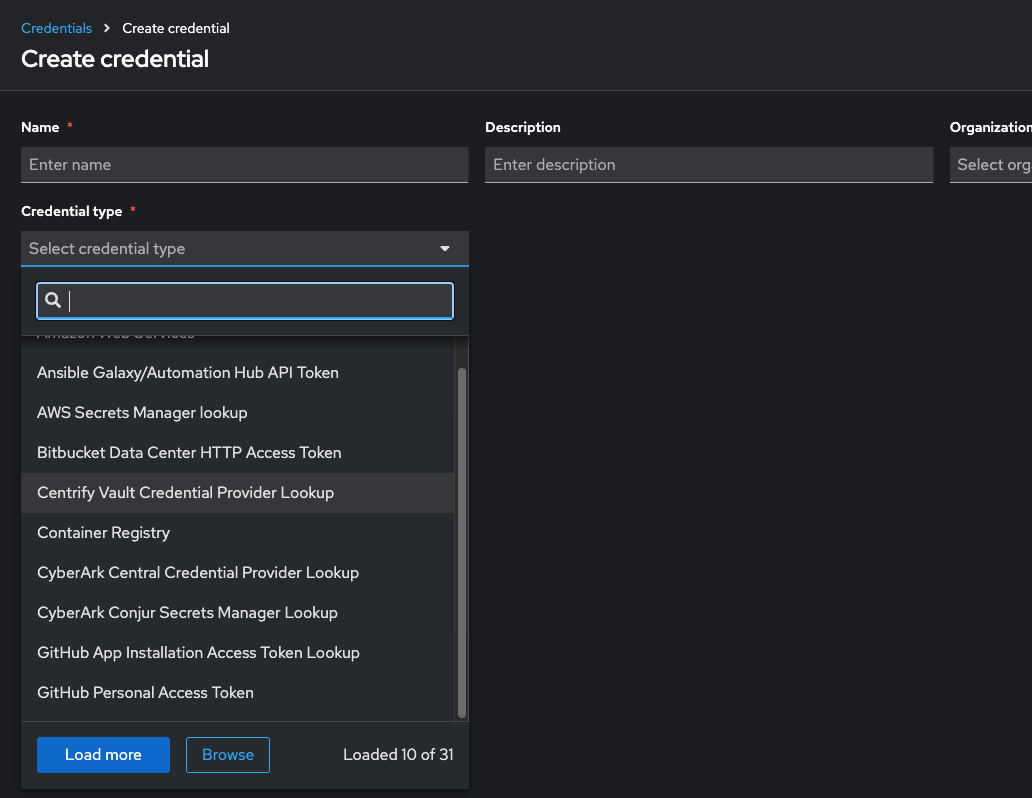Click the Browse button
Screen dimensions: 1032x798
pos(228,755)
